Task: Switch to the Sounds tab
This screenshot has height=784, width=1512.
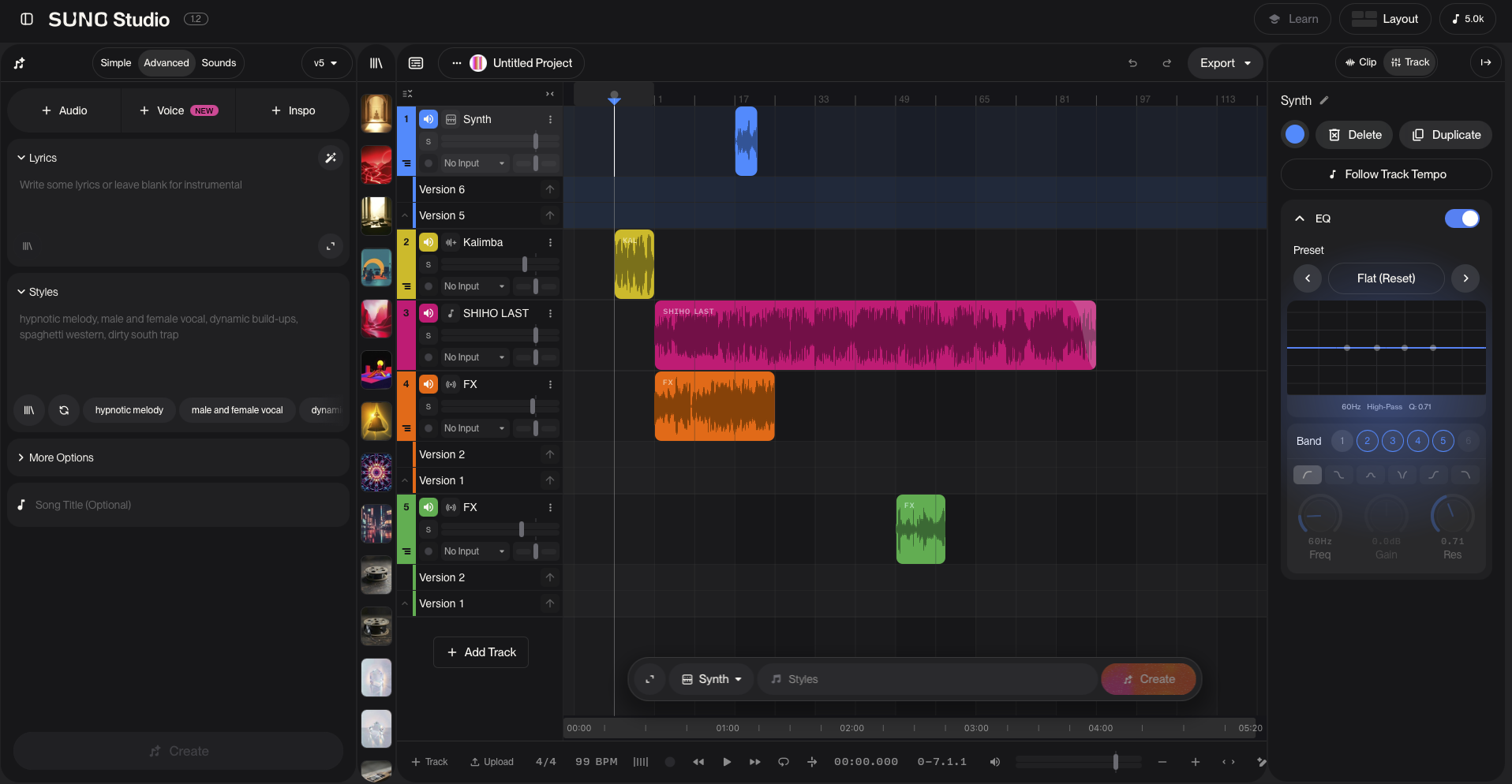Action: click(x=219, y=63)
